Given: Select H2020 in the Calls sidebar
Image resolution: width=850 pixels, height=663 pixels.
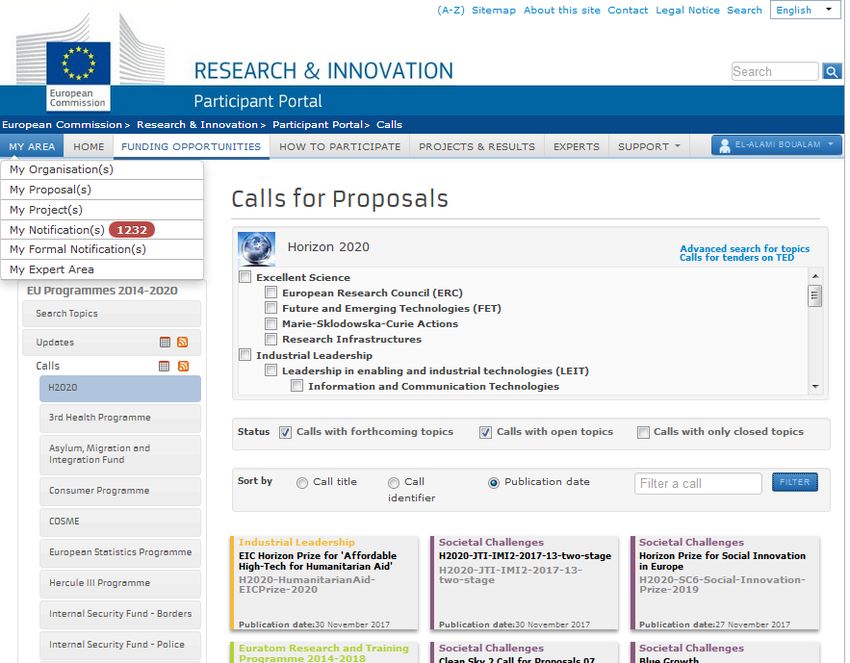Looking at the screenshot, I should 120,388.
